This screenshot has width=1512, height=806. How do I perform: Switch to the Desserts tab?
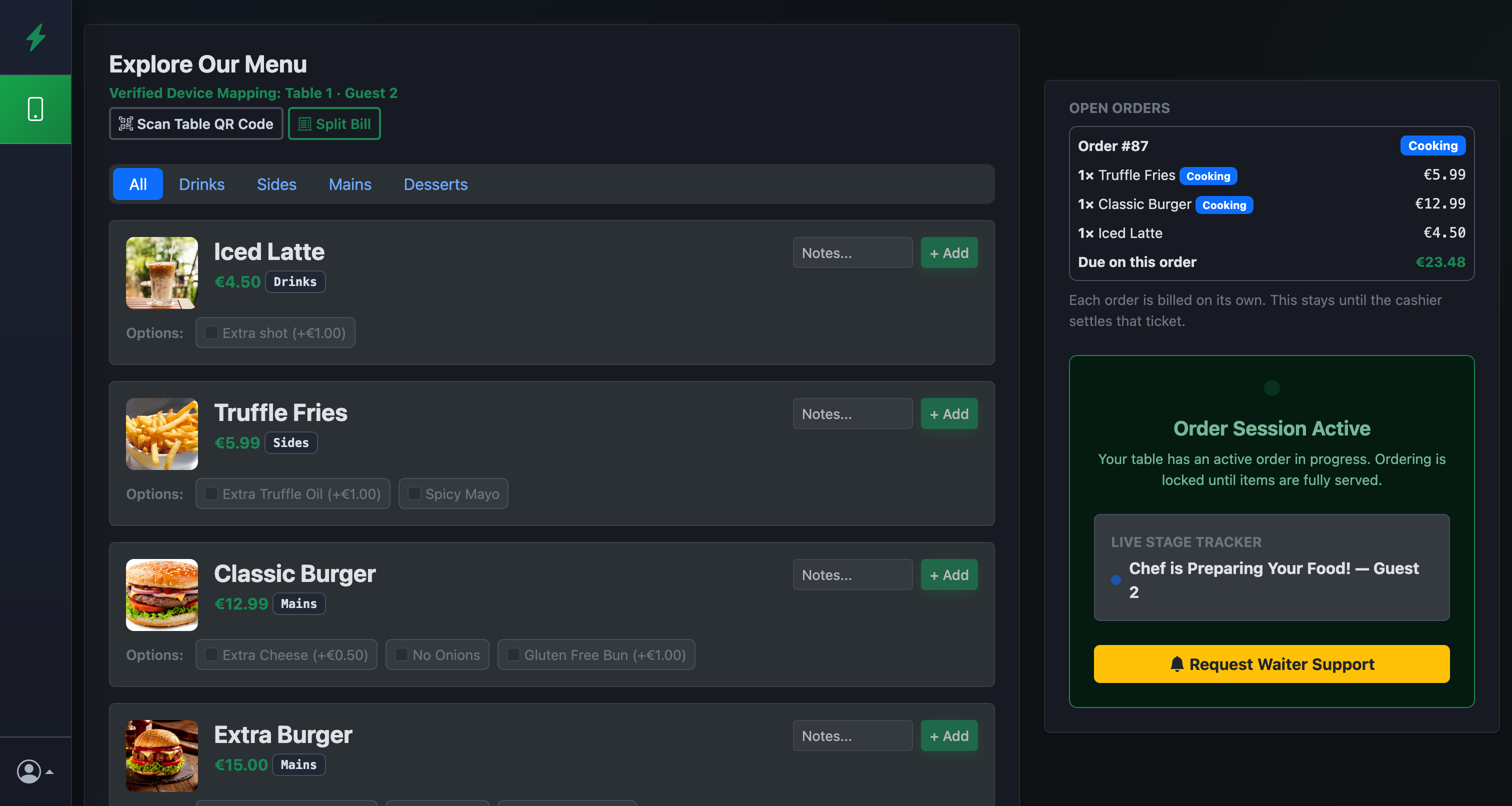(435, 184)
